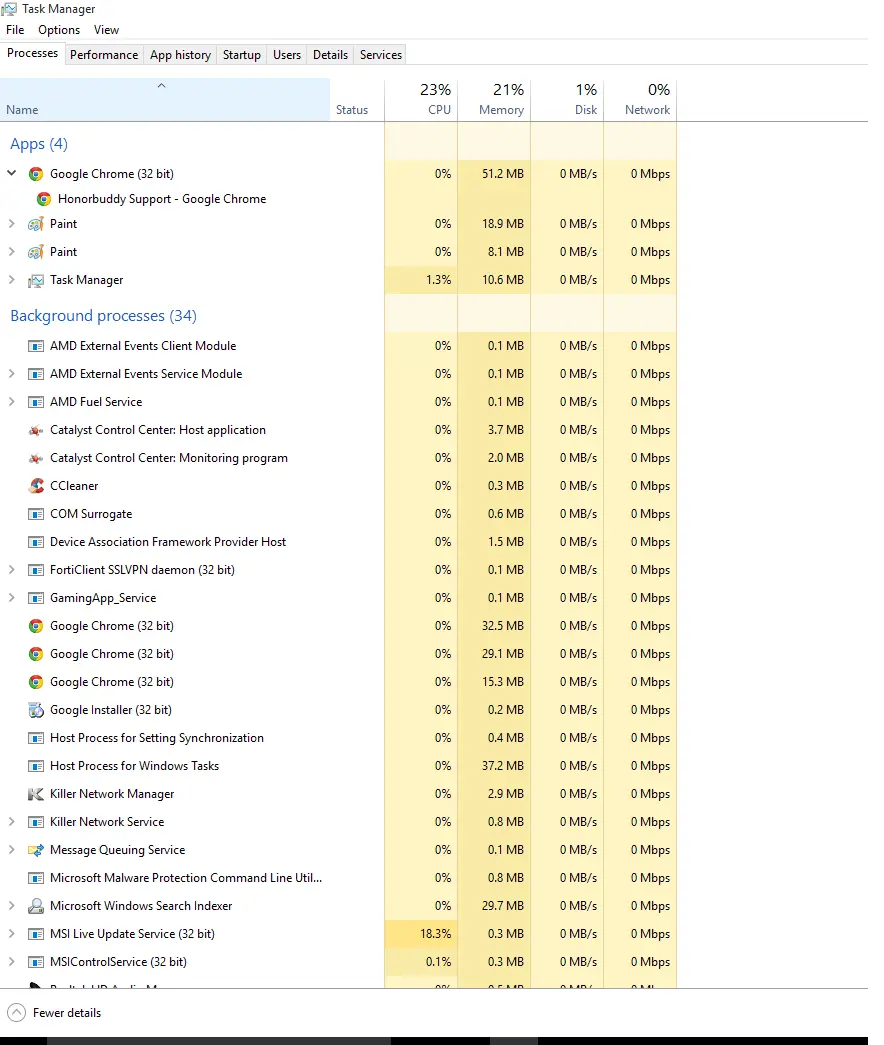Click the Microsoft Windows Search Indexer icon
Screen dimensions: 884x1045
point(36,906)
